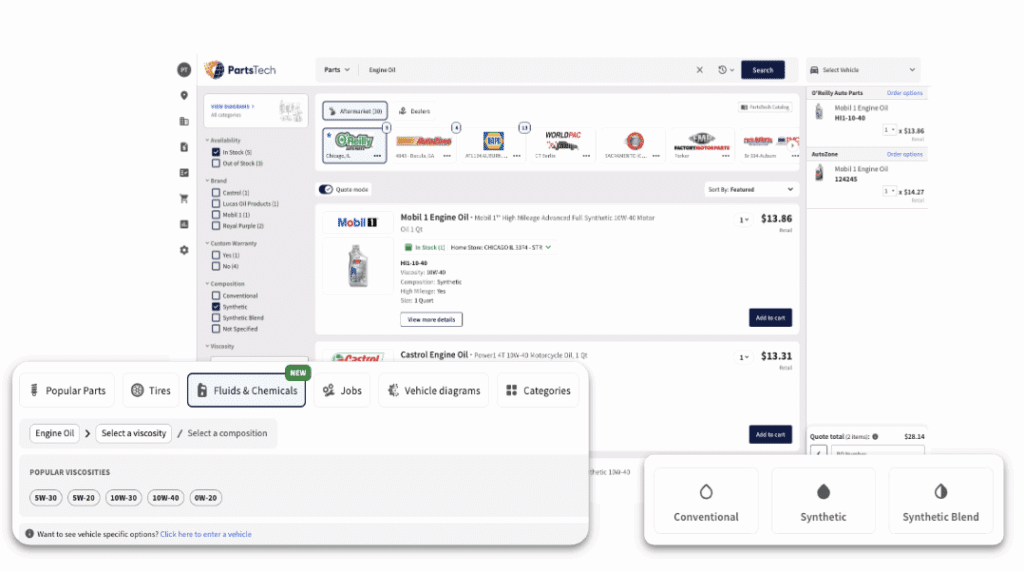The height and width of the screenshot is (572, 1024).
Task: Select the NAPA supplier card
Action: pyautogui.click(x=493, y=145)
